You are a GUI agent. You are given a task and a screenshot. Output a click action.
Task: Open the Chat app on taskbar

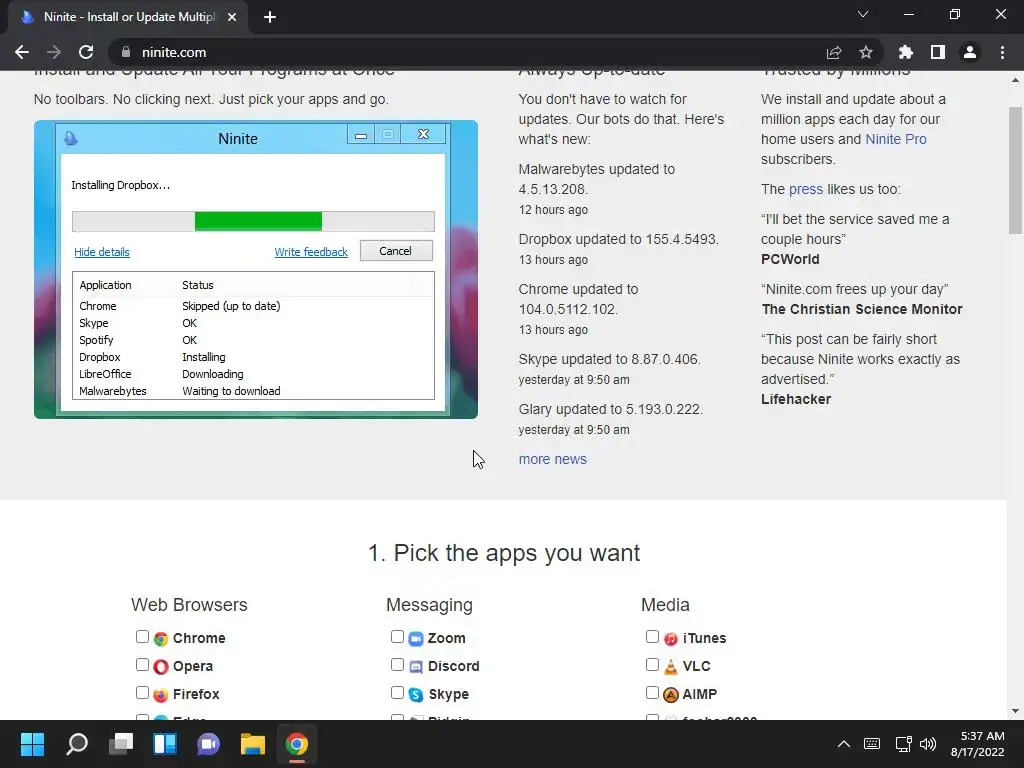point(208,744)
